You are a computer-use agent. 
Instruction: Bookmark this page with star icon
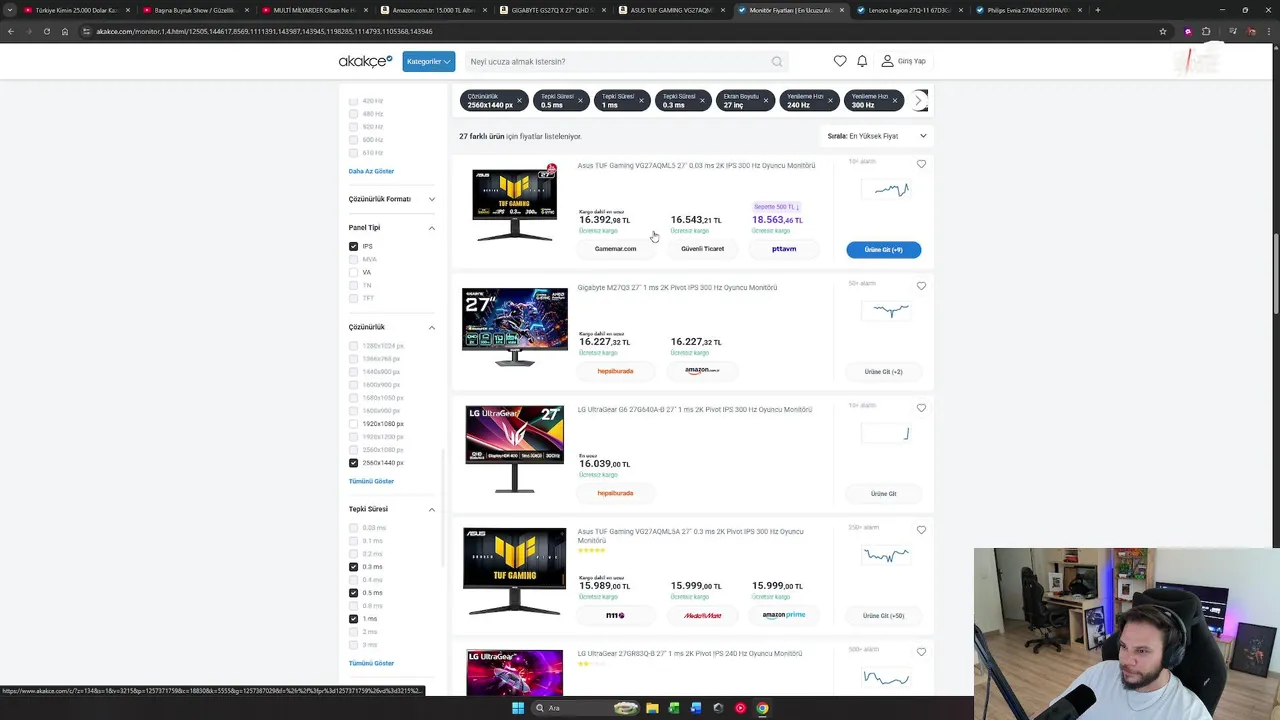(1162, 31)
